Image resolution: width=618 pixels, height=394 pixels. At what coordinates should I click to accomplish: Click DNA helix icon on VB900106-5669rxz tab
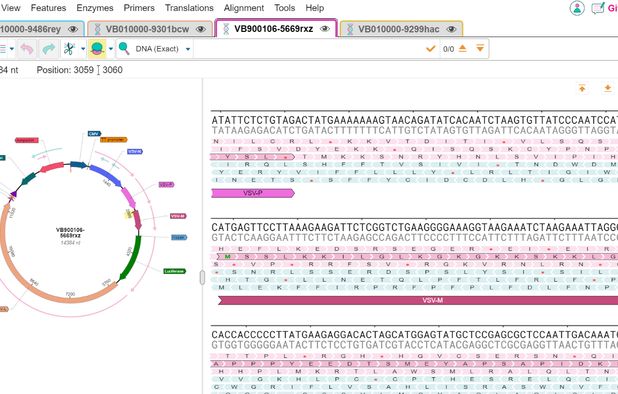[226, 29]
